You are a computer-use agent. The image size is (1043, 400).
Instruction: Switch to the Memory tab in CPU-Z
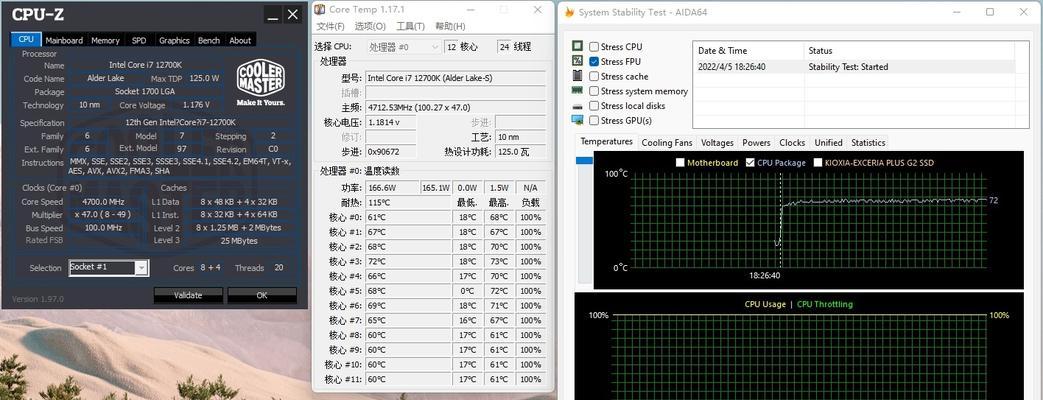[x=105, y=40]
